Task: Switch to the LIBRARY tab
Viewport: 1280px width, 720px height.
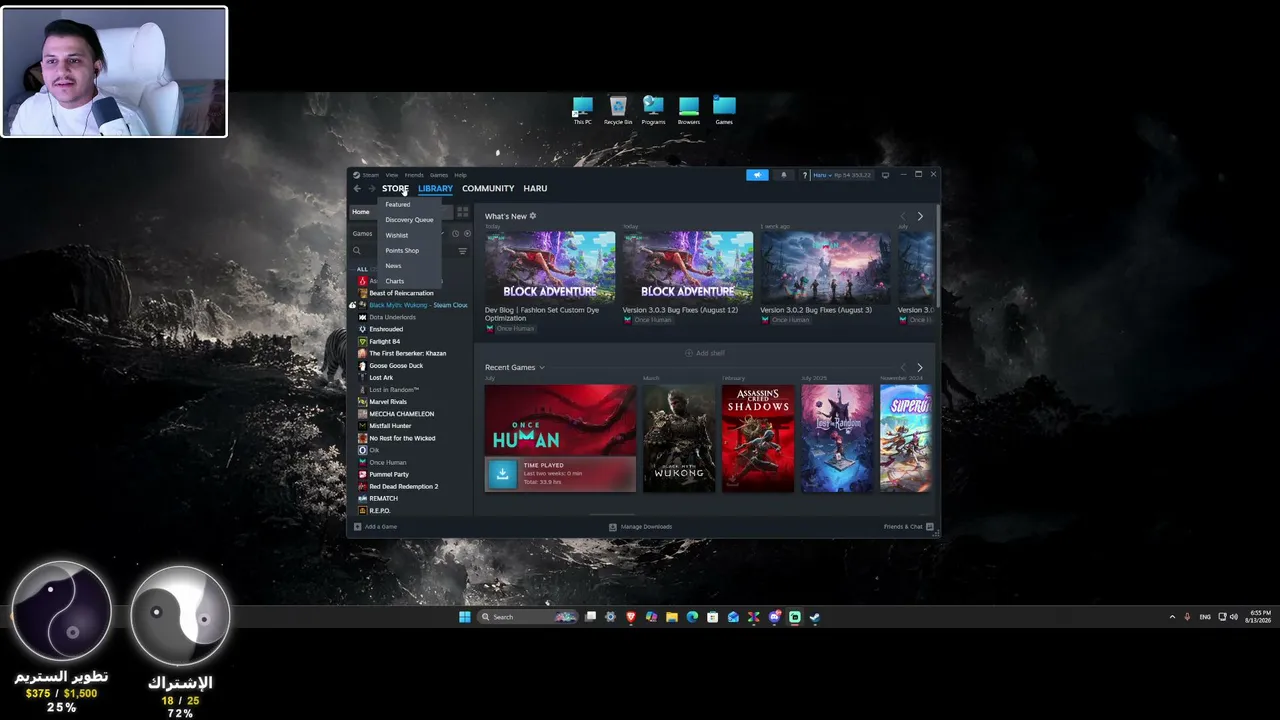Action: pyautogui.click(x=435, y=189)
